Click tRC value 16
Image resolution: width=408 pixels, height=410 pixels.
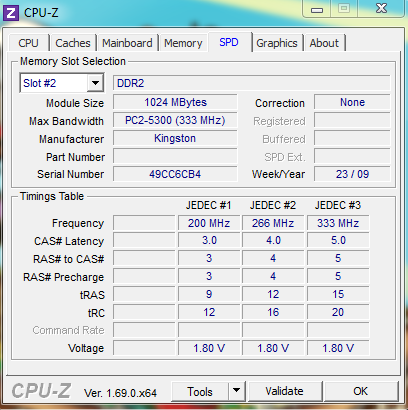coord(273,312)
